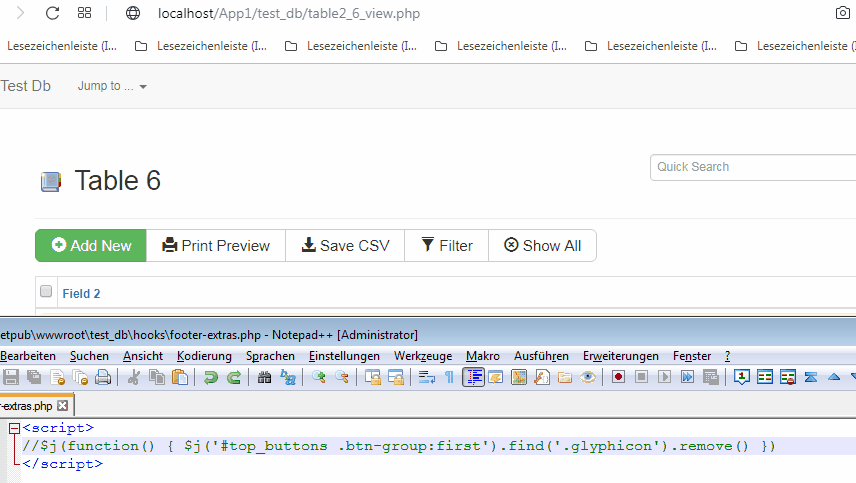Open Folder as Workspace icon

[565, 377]
